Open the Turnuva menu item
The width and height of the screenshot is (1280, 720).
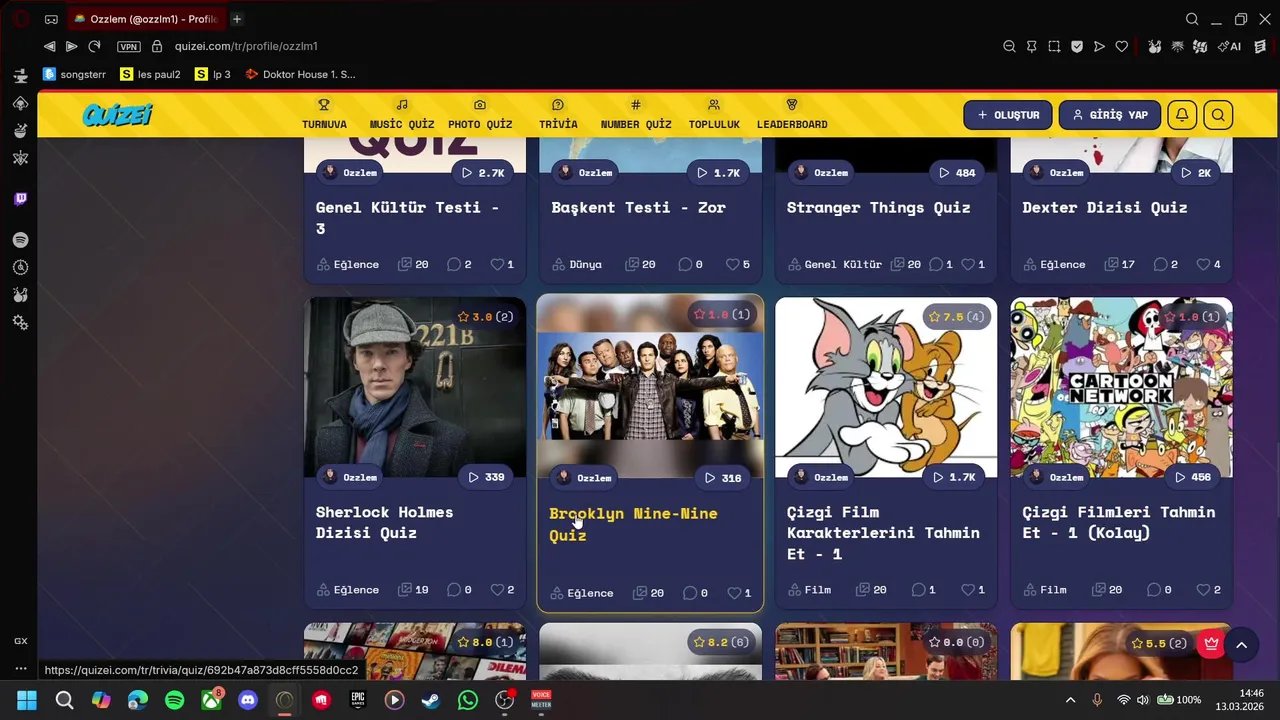324,114
